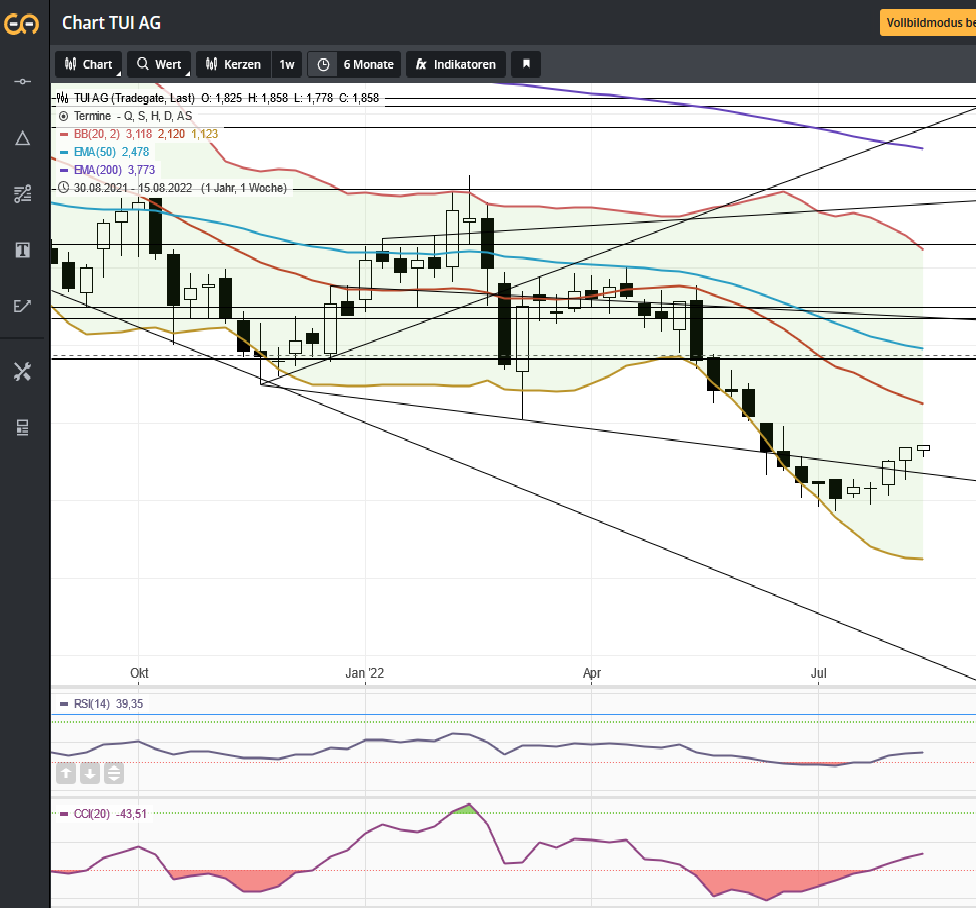
Task: Move RSI panel down with arrow button
Action: point(90,774)
